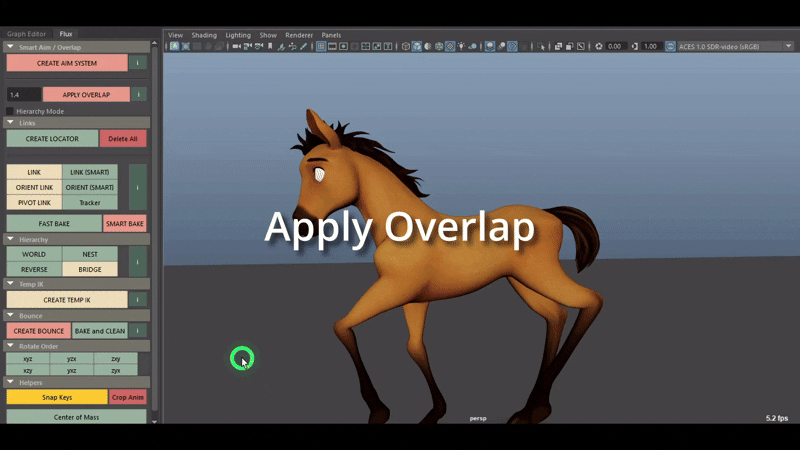This screenshot has height=450, width=800.
Task: Click the overlap value field showing 1.4
Action: click(x=23, y=94)
